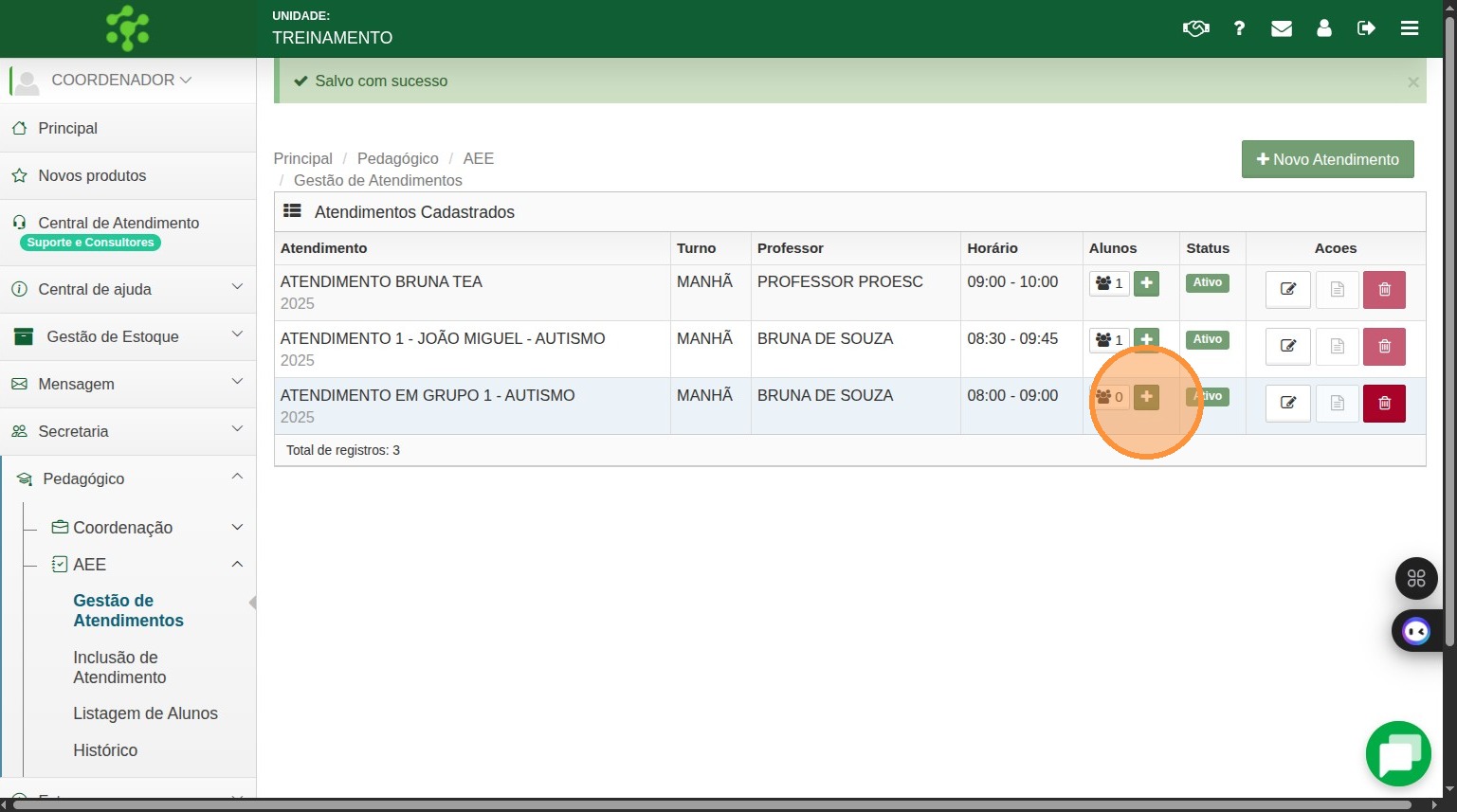The height and width of the screenshot is (812, 1457).
Task: Open Listagem de Alunos menu item
Action: [x=145, y=713]
